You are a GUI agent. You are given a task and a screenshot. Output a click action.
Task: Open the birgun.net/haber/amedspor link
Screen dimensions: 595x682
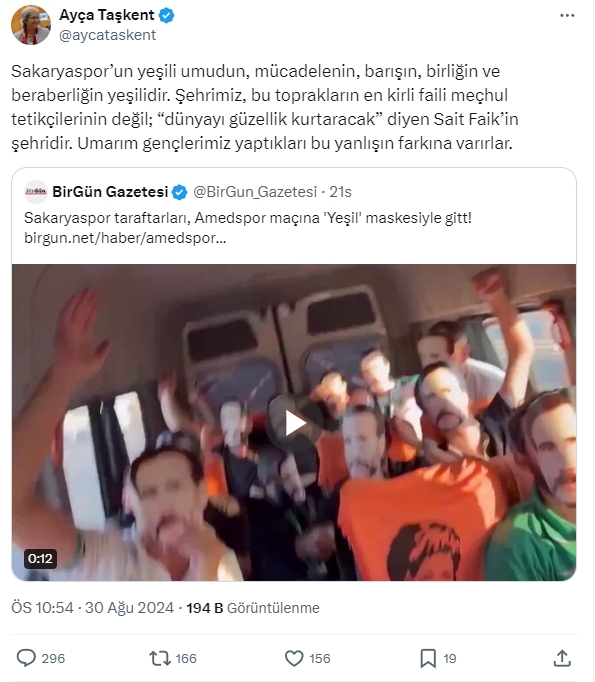tap(125, 238)
